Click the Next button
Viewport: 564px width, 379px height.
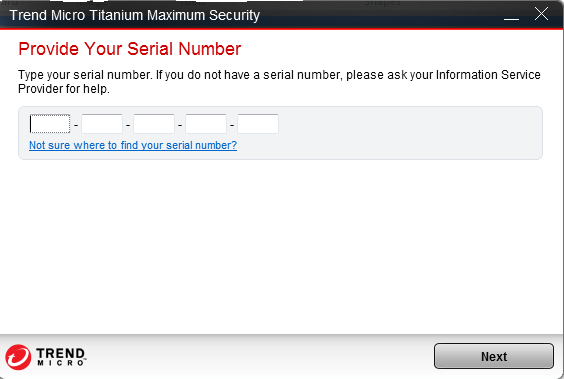pos(494,356)
